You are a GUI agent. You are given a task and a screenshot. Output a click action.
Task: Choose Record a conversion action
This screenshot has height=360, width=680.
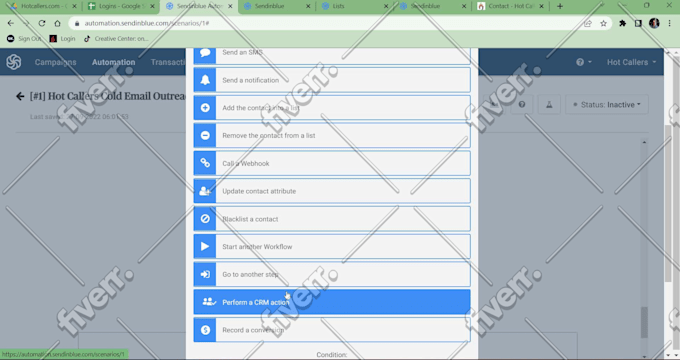pyautogui.click(x=332, y=330)
